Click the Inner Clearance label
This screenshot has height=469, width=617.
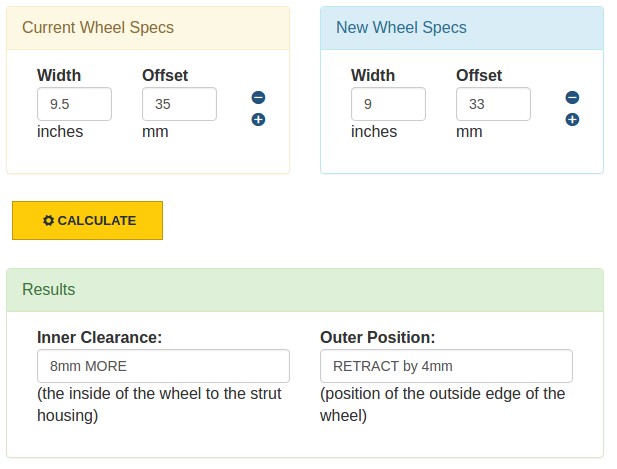(x=100, y=337)
